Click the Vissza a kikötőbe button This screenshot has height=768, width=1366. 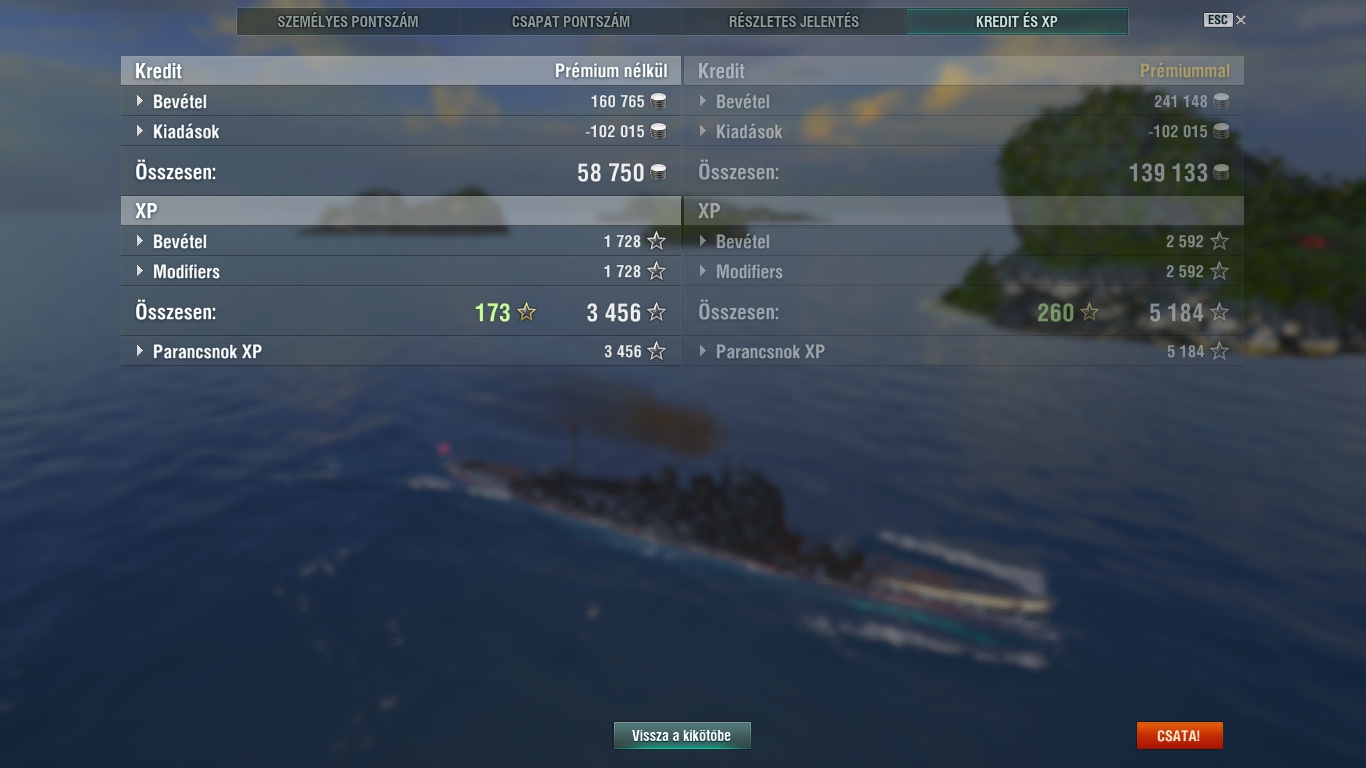[682, 736]
